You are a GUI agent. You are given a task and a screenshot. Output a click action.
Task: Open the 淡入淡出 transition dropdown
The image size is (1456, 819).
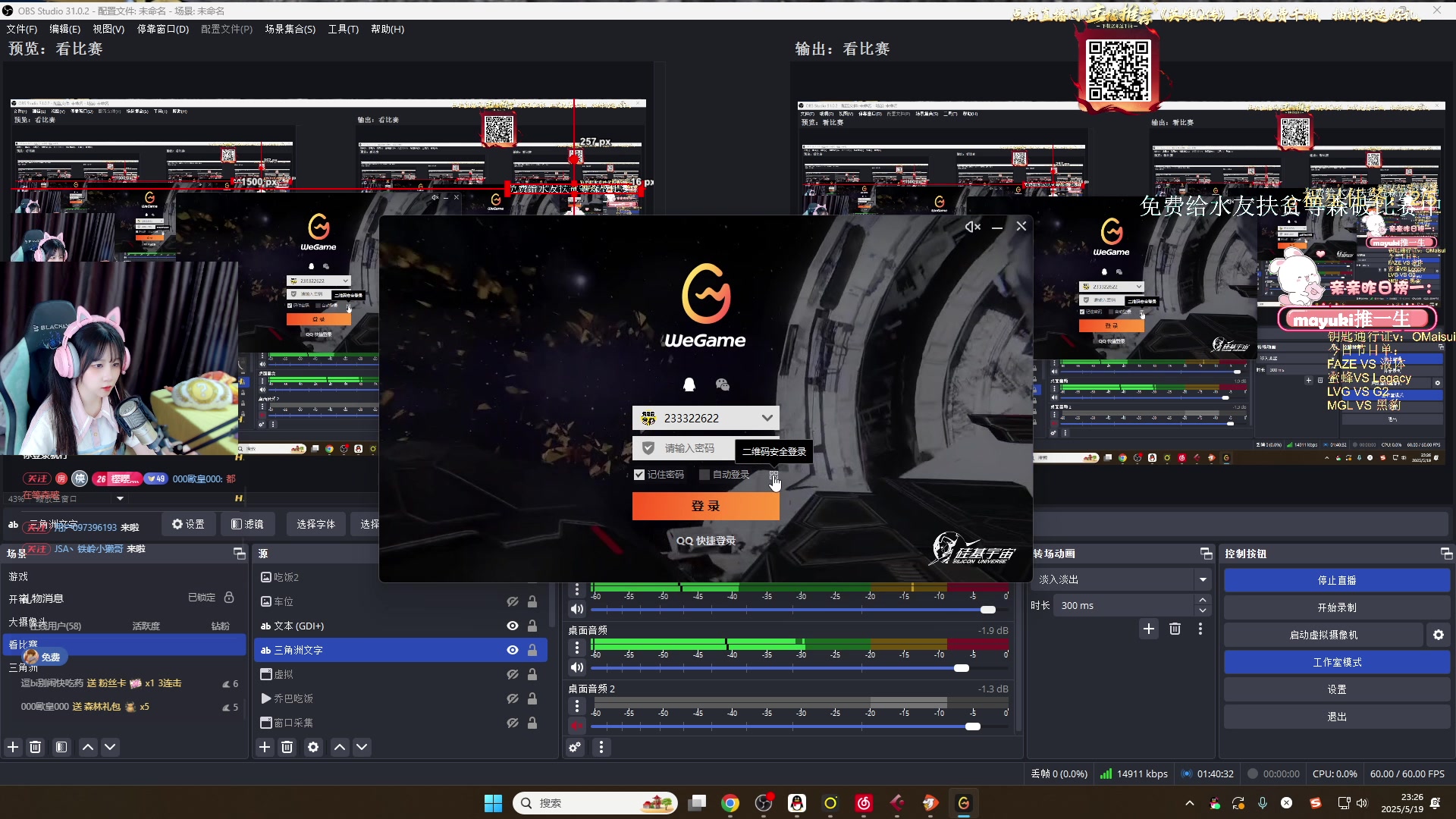click(1203, 580)
